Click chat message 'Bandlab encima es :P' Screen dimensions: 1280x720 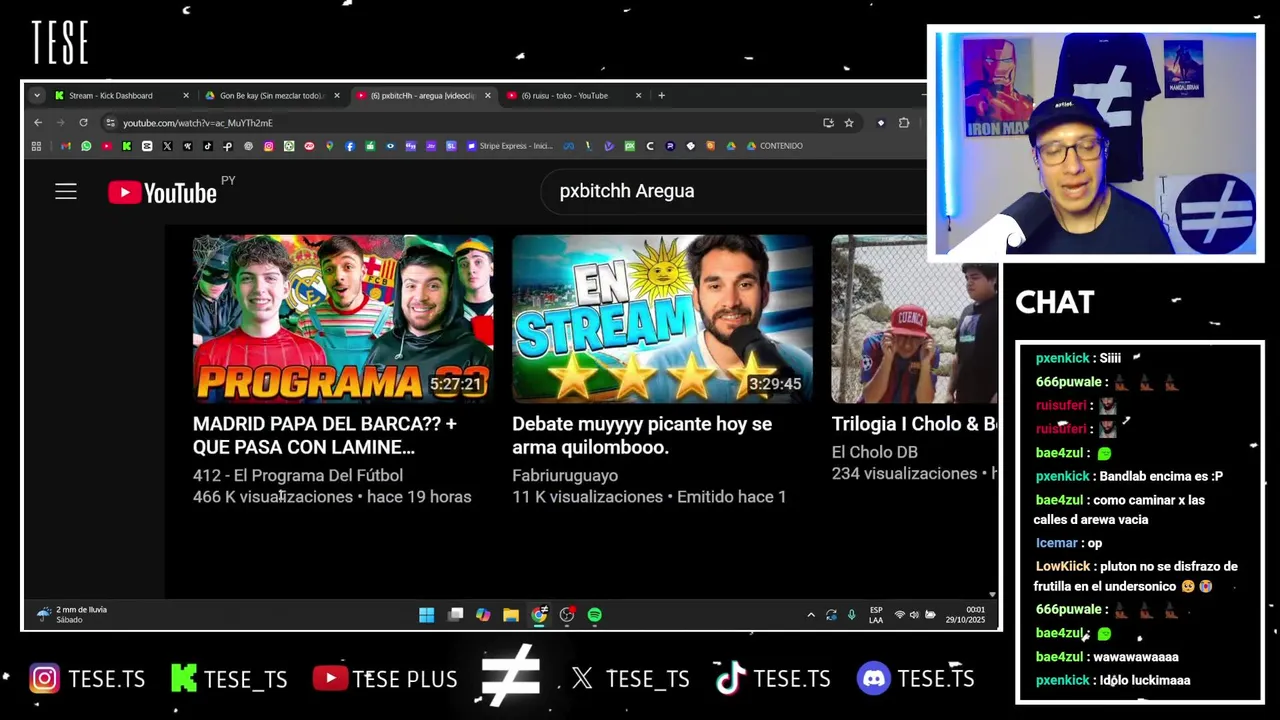coord(1161,476)
